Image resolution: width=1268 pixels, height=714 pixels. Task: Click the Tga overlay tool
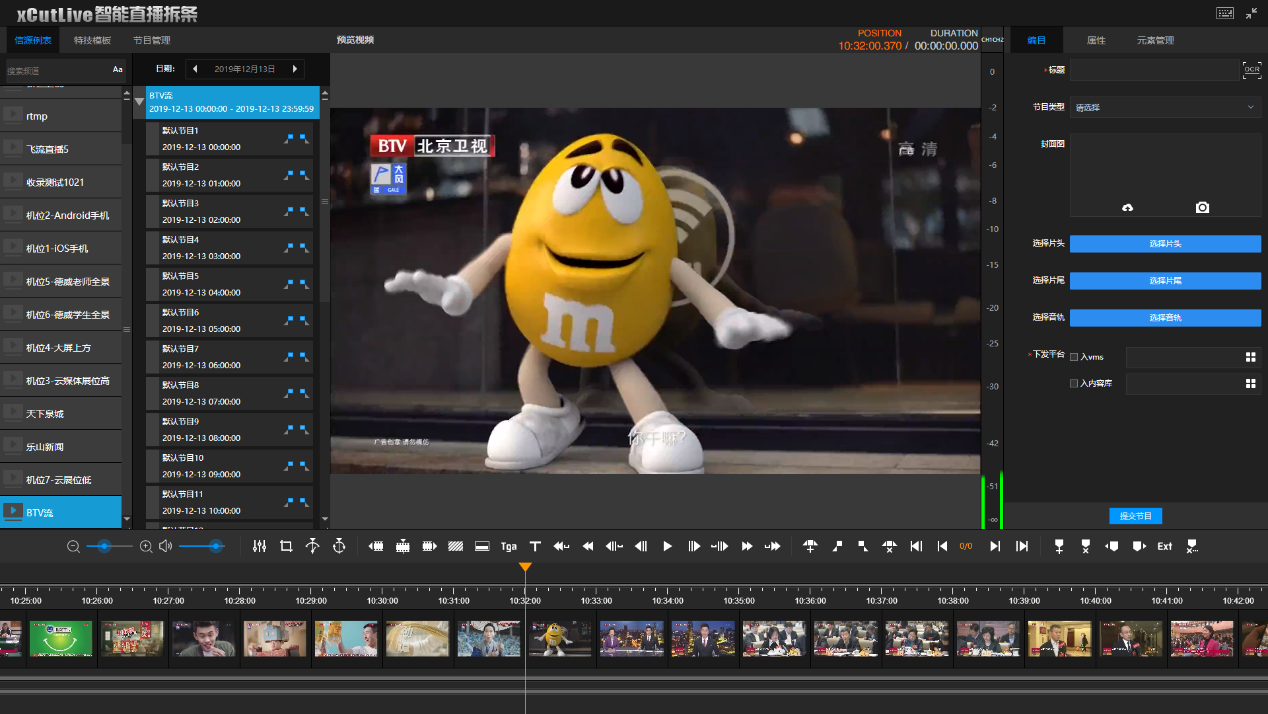508,546
